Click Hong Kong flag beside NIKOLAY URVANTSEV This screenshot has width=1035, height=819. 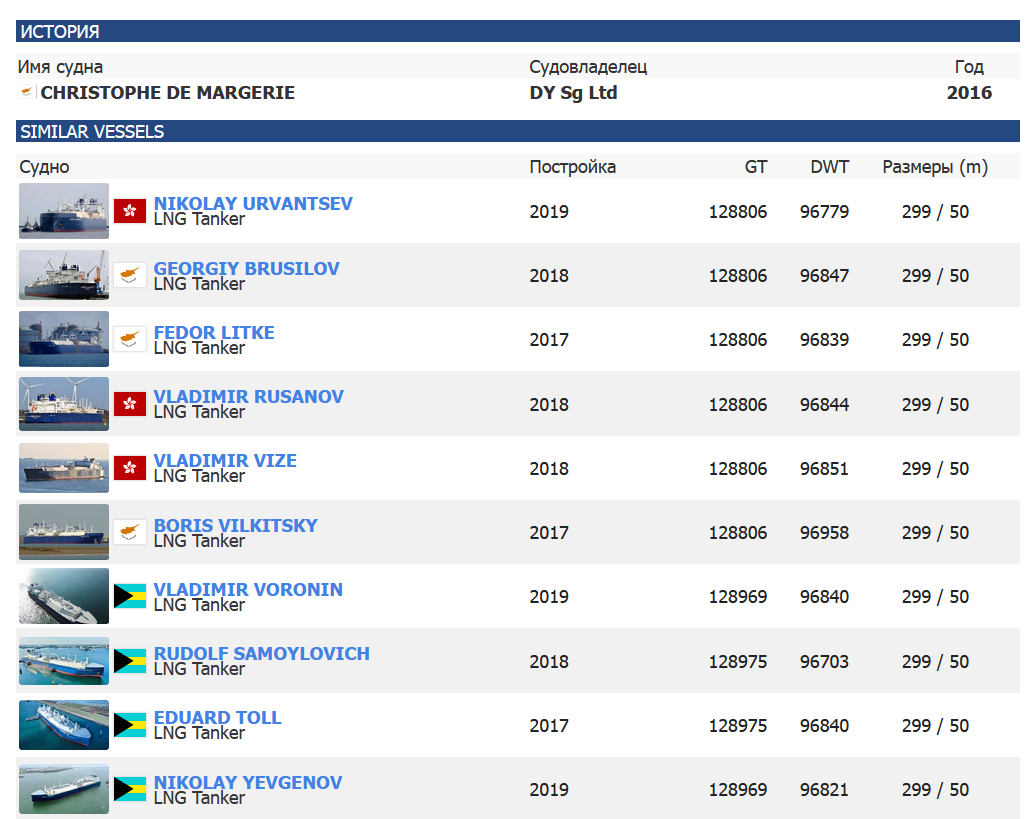point(130,211)
